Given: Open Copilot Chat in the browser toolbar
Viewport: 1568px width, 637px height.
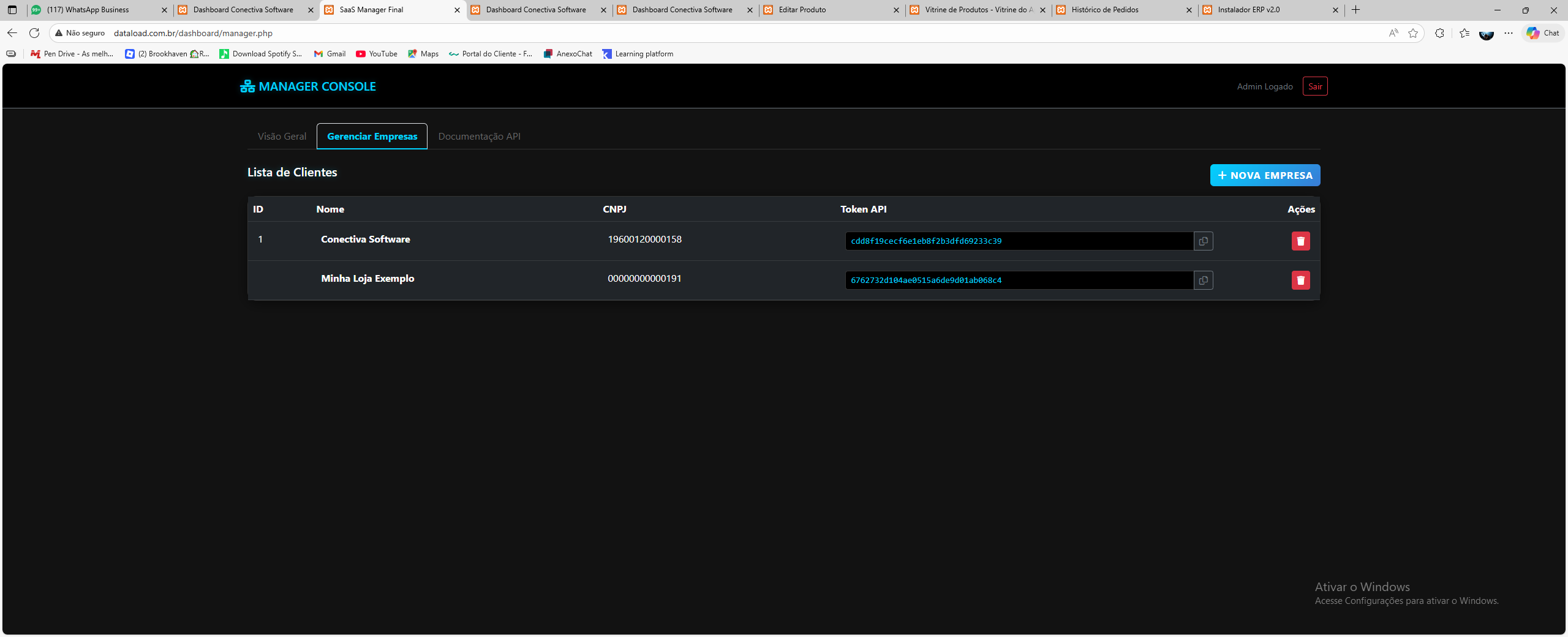Looking at the screenshot, I should pyautogui.click(x=1543, y=33).
